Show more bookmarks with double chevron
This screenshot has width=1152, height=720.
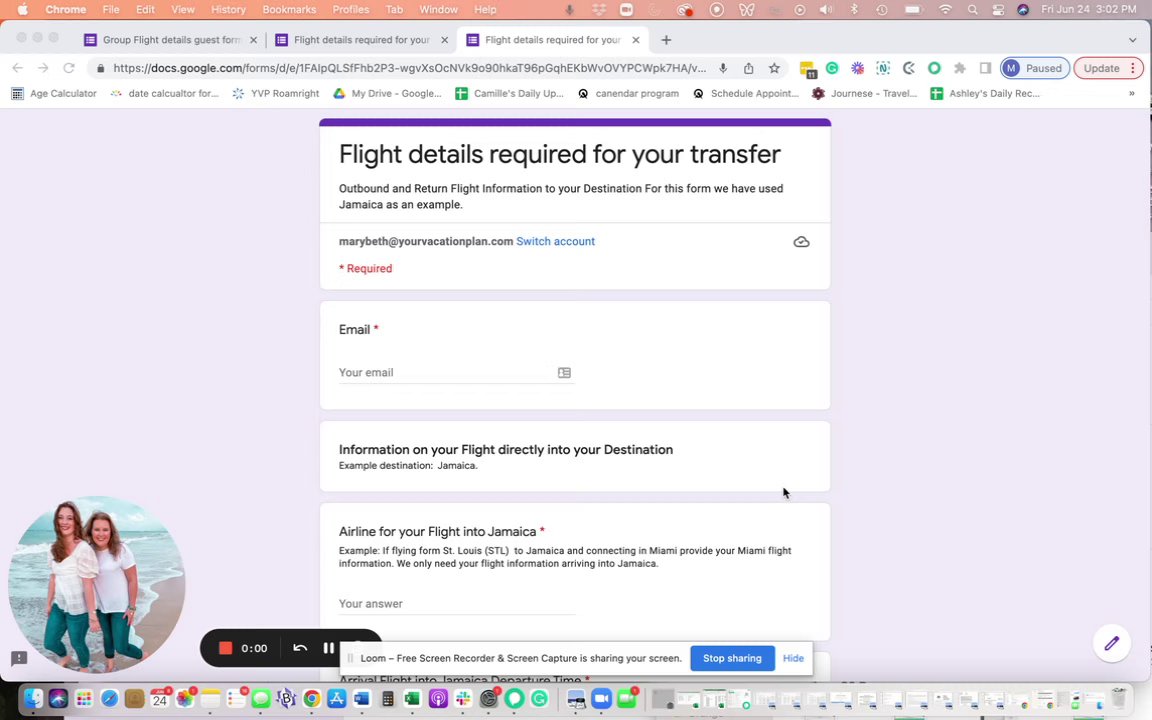coord(1131,93)
